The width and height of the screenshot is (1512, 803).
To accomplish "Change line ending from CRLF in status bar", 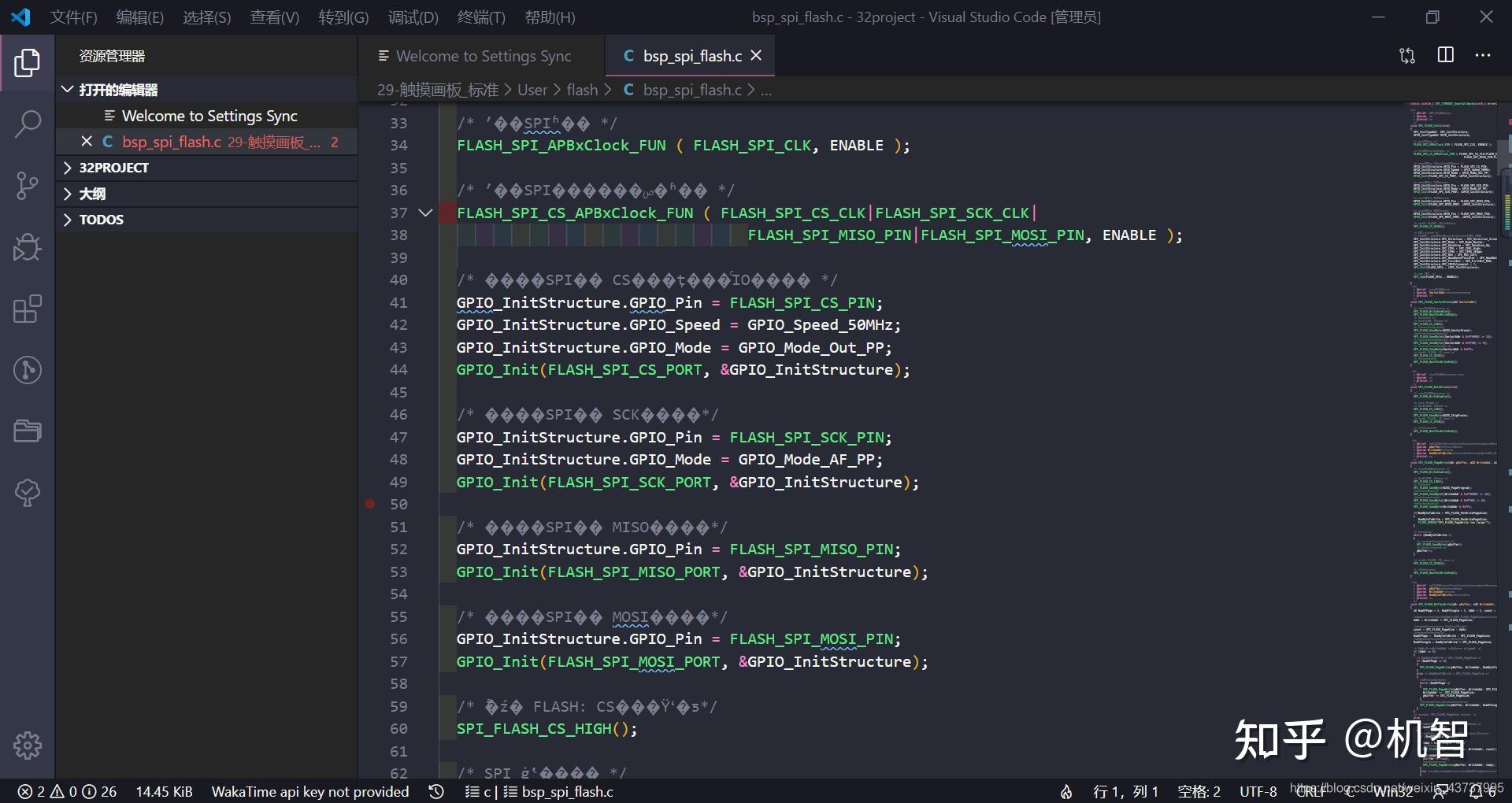I will pos(1308,792).
